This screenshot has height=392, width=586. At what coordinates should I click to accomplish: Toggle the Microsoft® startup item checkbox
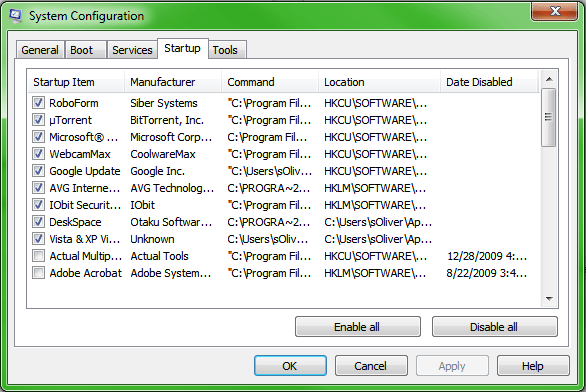click(38, 137)
